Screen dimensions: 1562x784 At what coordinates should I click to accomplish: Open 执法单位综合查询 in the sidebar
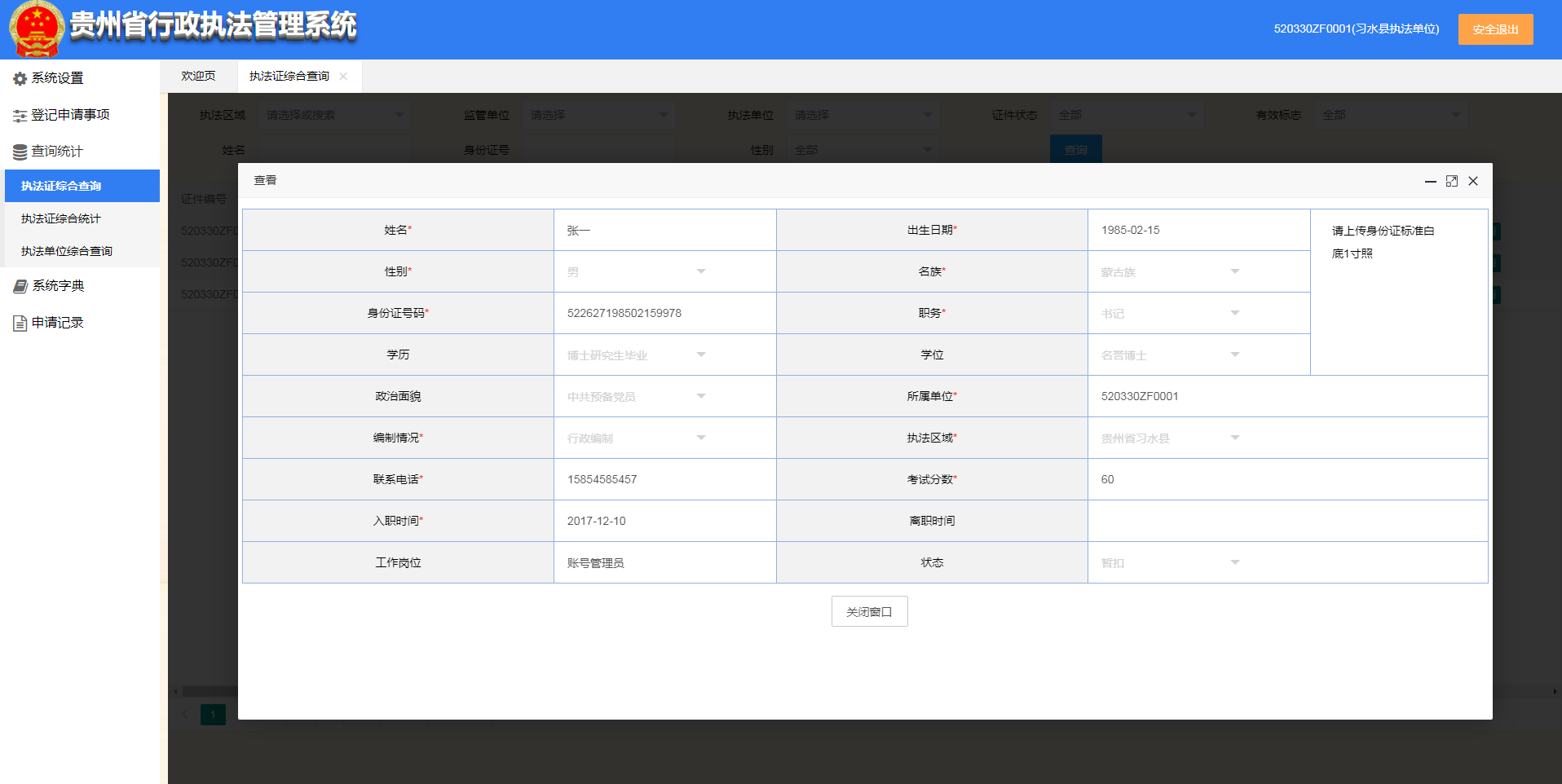(x=82, y=251)
